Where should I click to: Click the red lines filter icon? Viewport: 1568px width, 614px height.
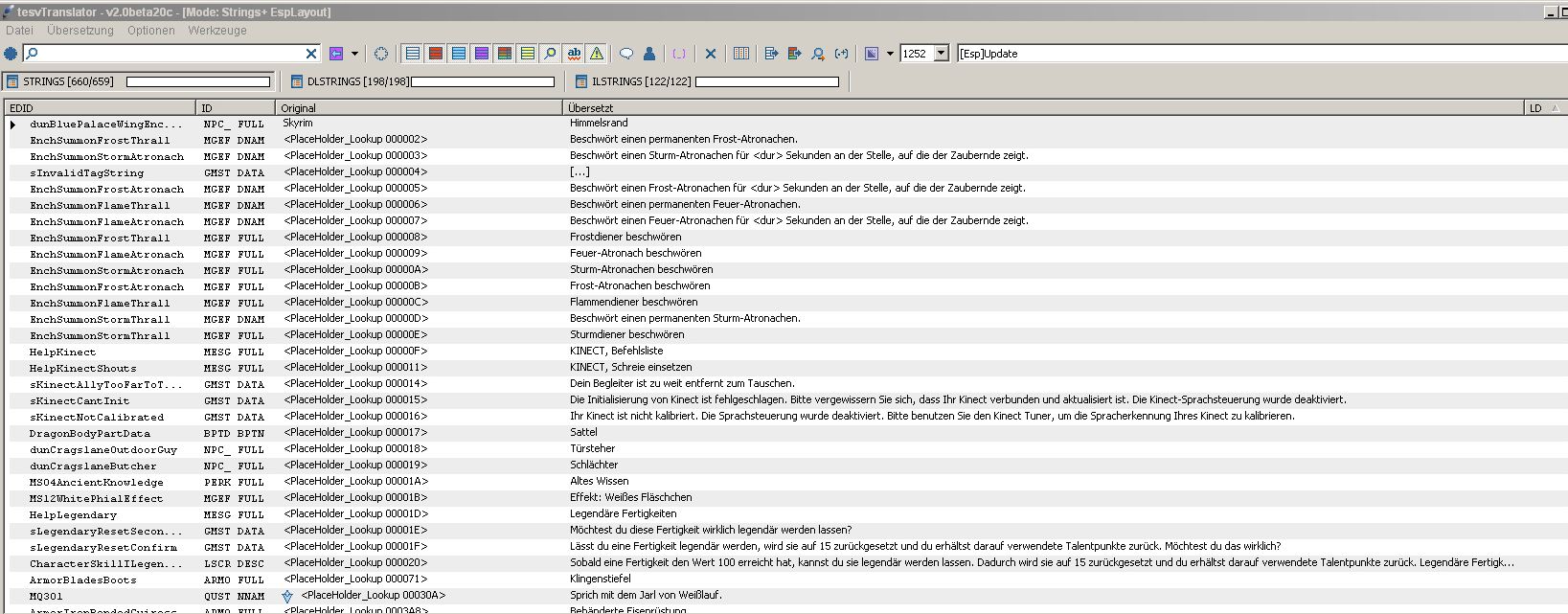tap(436, 54)
